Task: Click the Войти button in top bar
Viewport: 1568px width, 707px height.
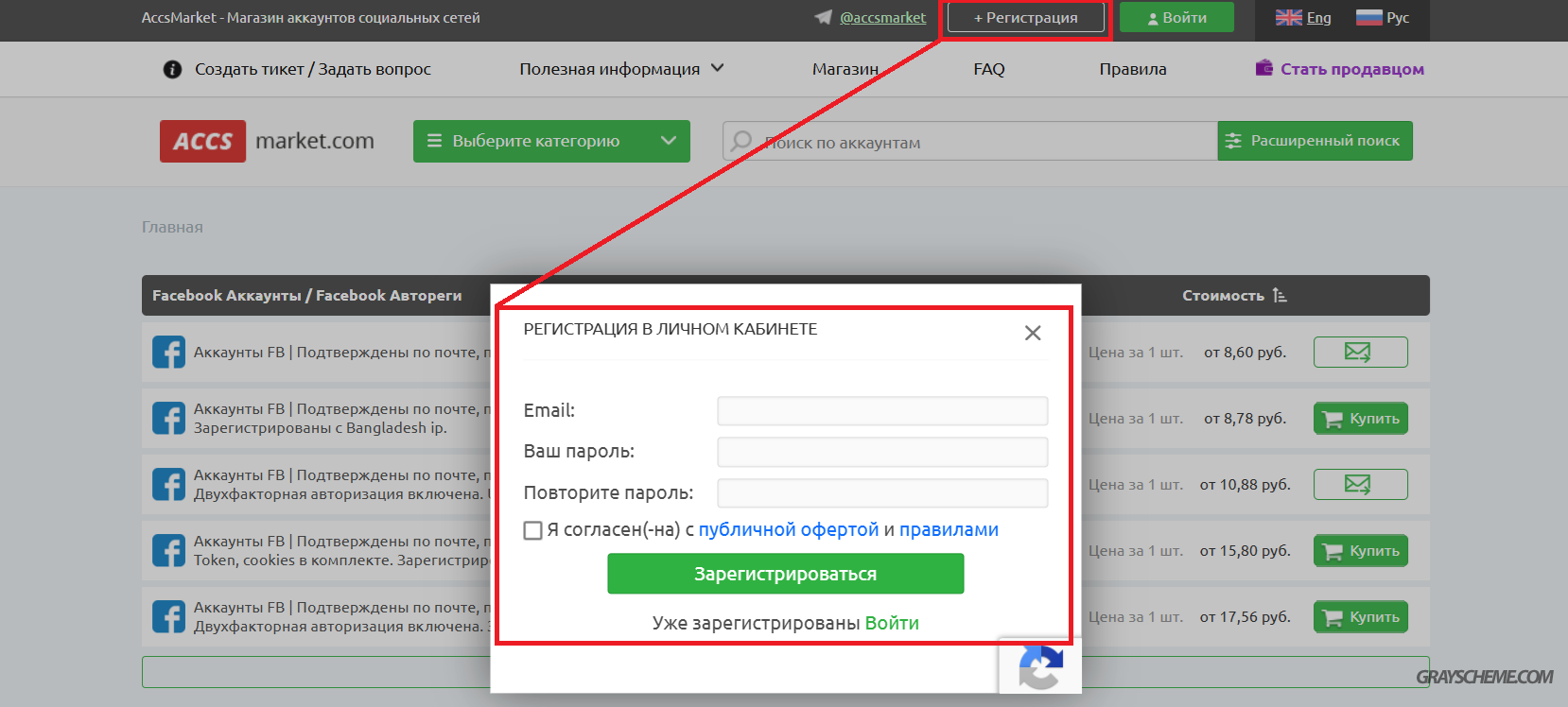Action: tap(1176, 18)
